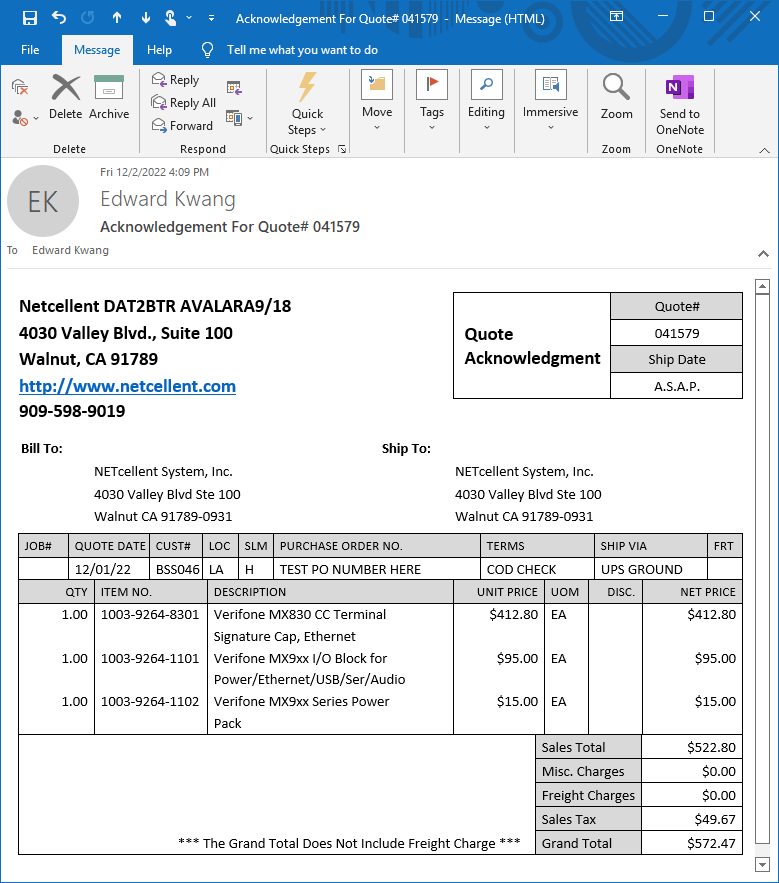Click the sender name Edward Kwang
The image size is (779, 883).
point(168,199)
